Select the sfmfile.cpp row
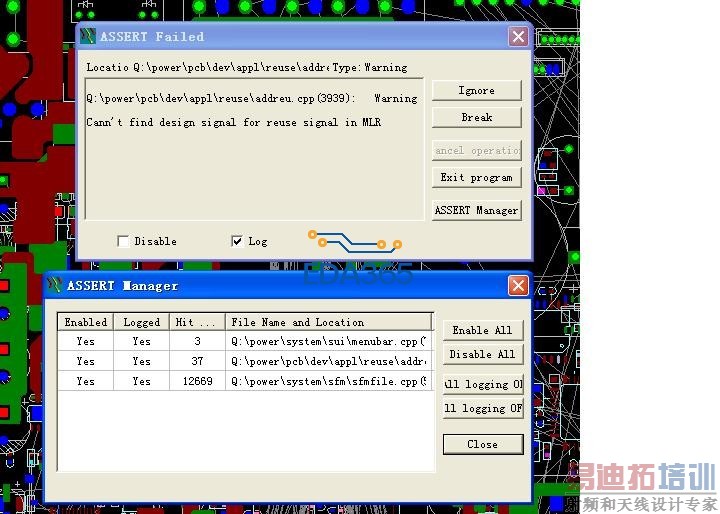Viewport: 720px width, 514px height. pos(245,381)
